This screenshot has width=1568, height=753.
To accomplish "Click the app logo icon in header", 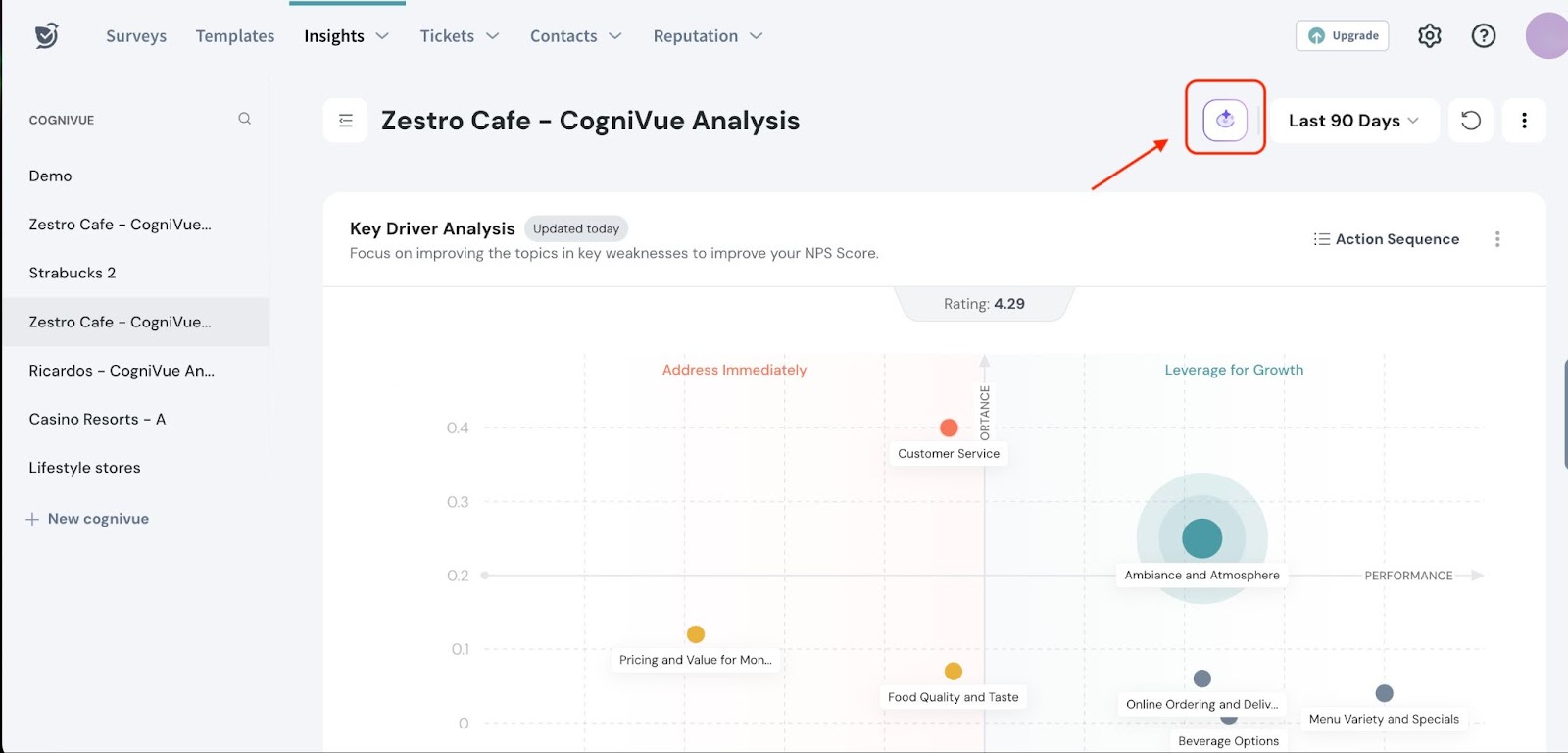I will 46,36.
